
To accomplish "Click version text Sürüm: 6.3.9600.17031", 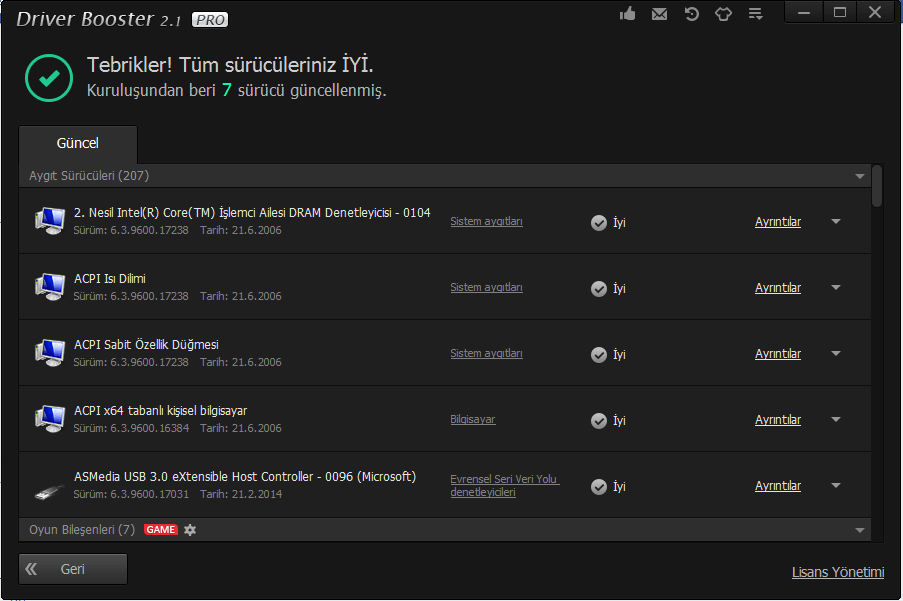I will pos(131,494).
